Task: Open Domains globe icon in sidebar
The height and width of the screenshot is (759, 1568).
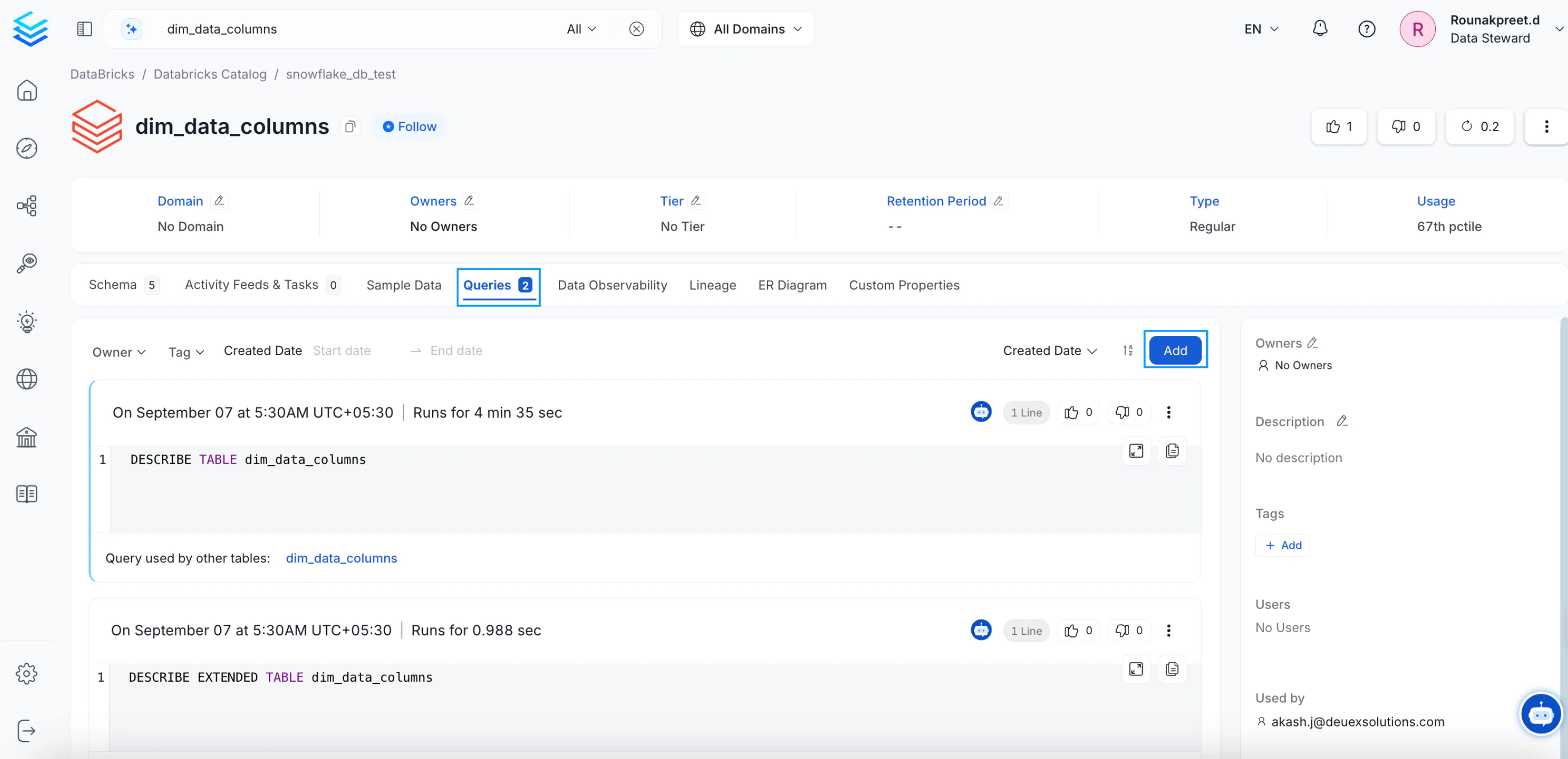Action: pyautogui.click(x=27, y=379)
